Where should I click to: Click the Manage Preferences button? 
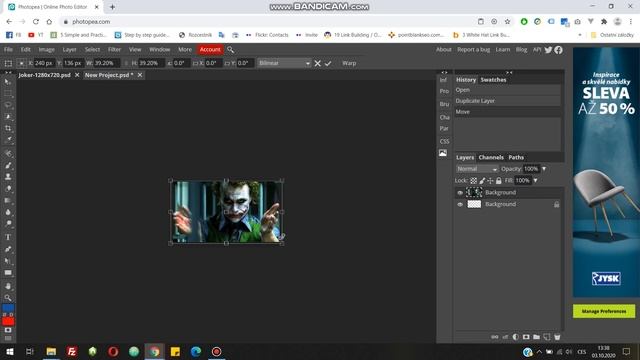pyautogui.click(x=604, y=311)
